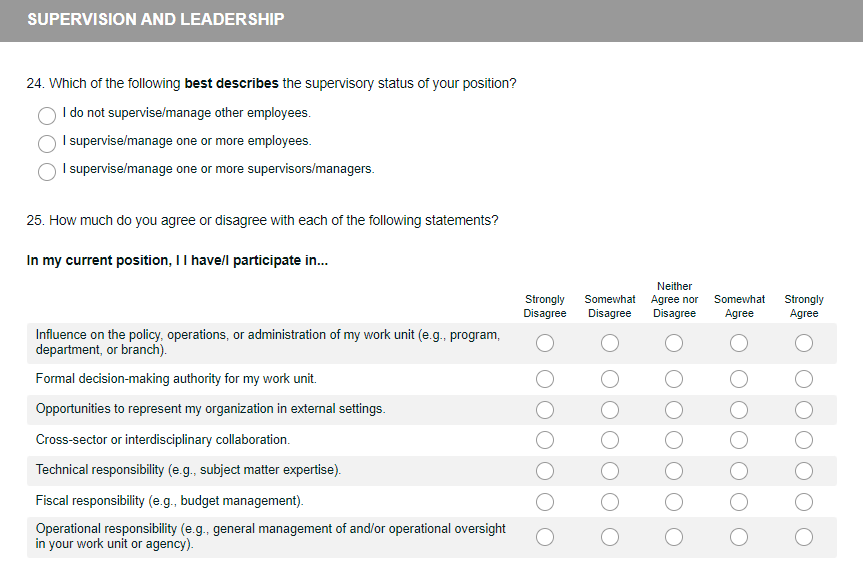
Task: Mark Somewhat Disagree for technical responsibility
Action: (x=610, y=470)
